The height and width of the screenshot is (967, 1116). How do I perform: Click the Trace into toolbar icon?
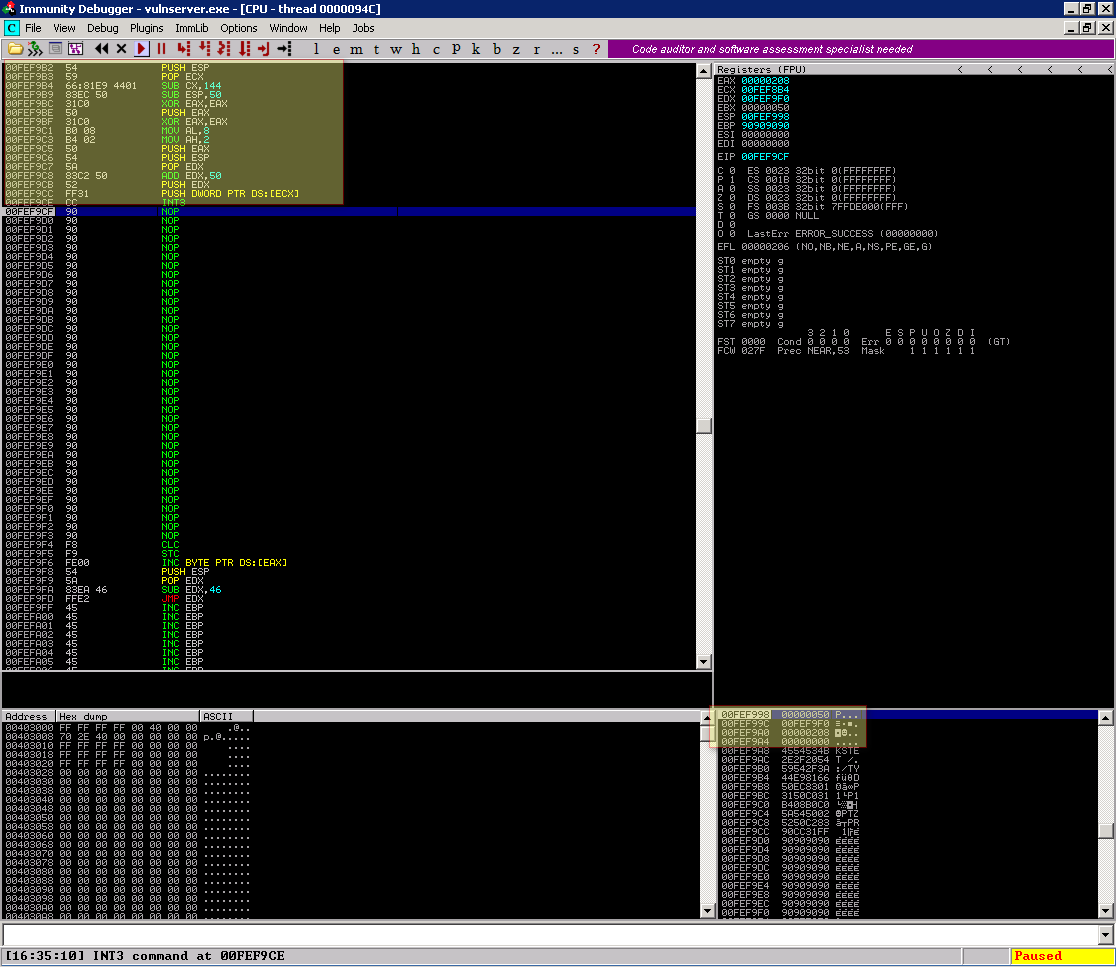(224, 49)
